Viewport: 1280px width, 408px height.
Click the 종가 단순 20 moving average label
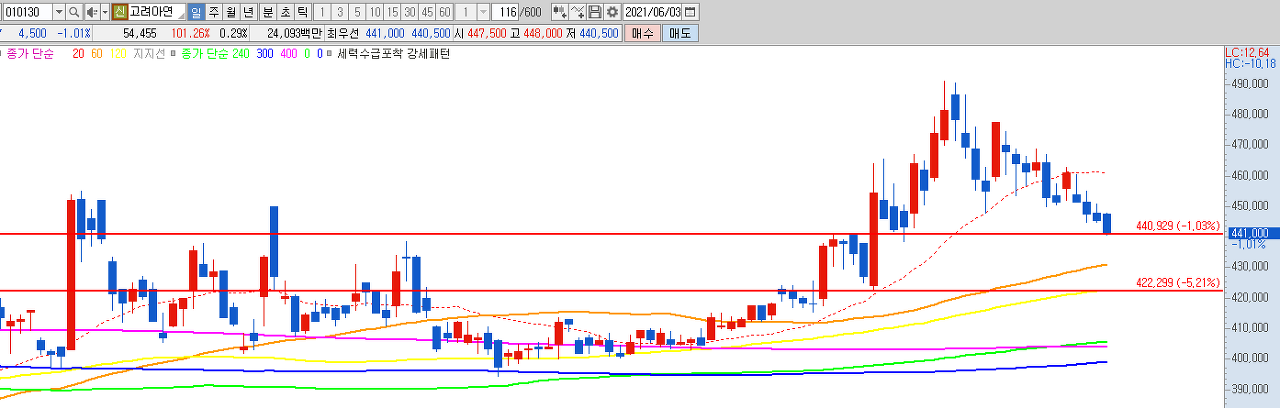pyautogui.click(x=45, y=53)
